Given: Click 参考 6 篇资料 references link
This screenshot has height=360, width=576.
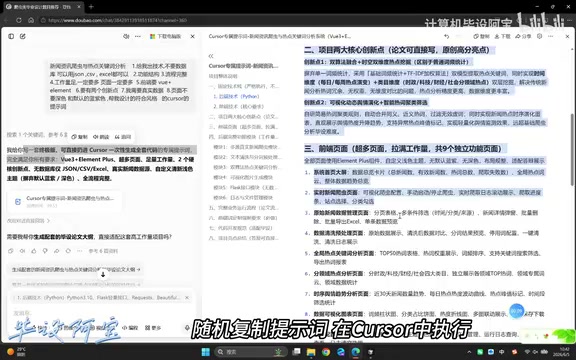Looking at the screenshot, I should click(x=103, y=251).
